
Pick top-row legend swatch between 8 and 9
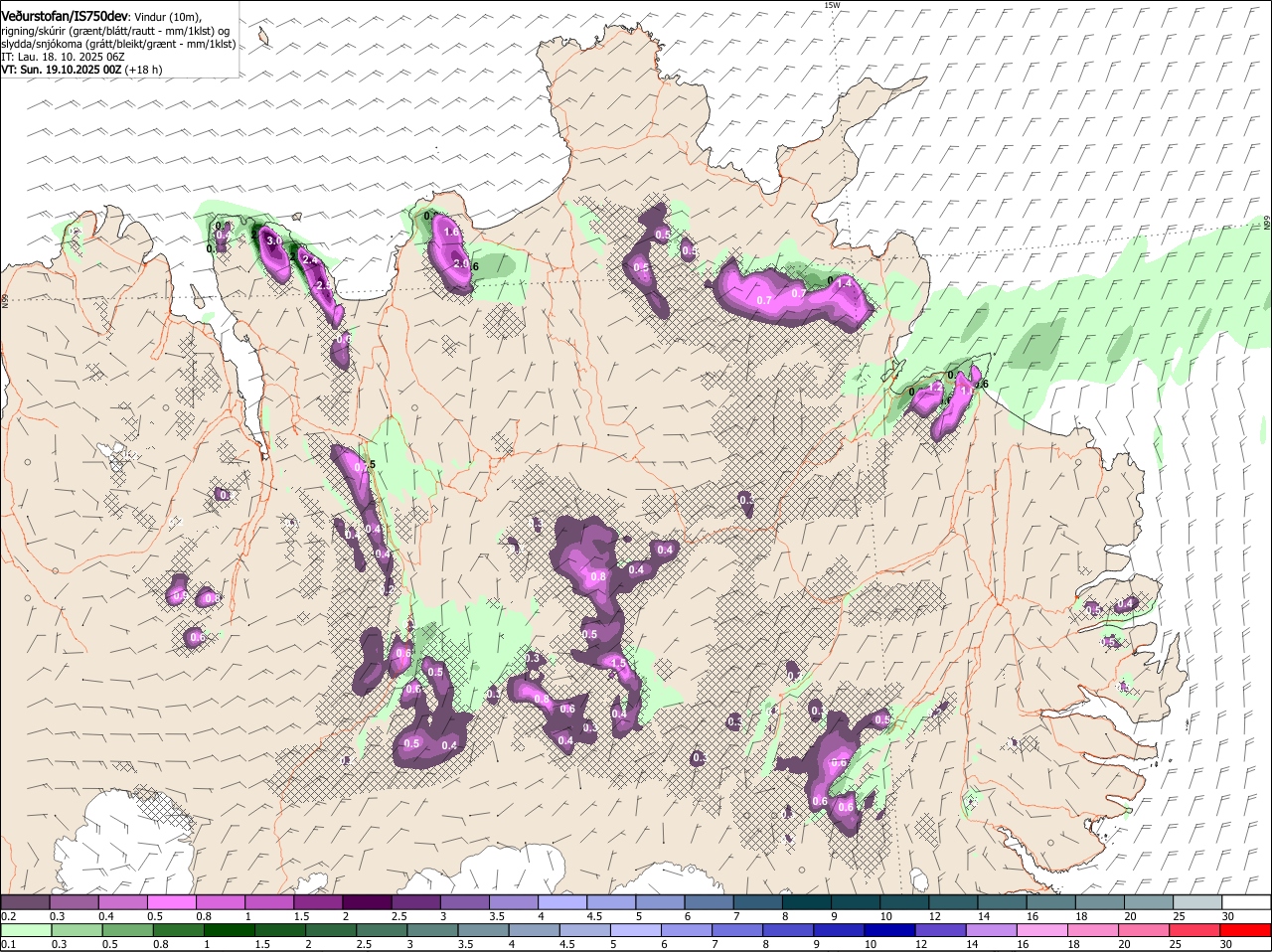pyautogui.click(x=806, y=902)
